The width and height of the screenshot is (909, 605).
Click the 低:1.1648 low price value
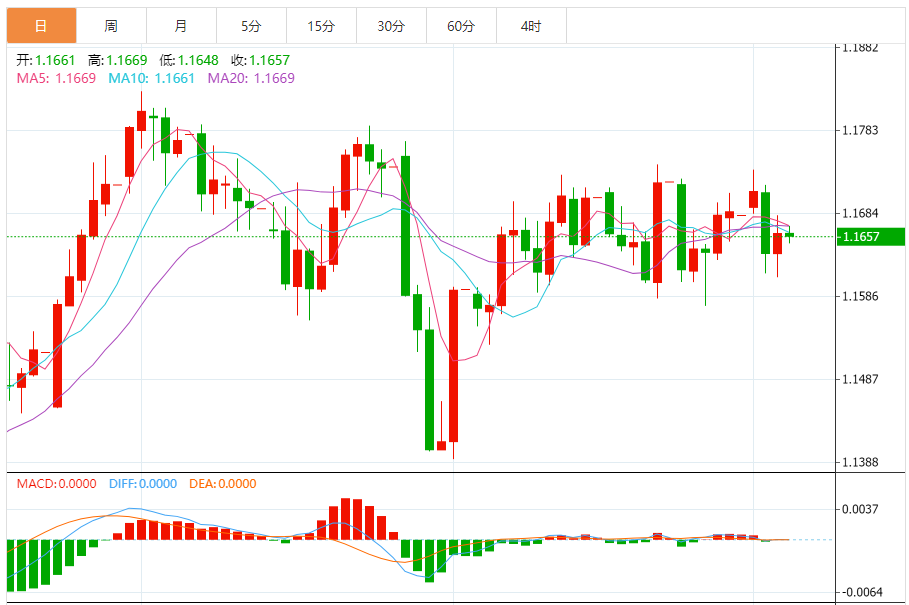[x=189, y=60]
